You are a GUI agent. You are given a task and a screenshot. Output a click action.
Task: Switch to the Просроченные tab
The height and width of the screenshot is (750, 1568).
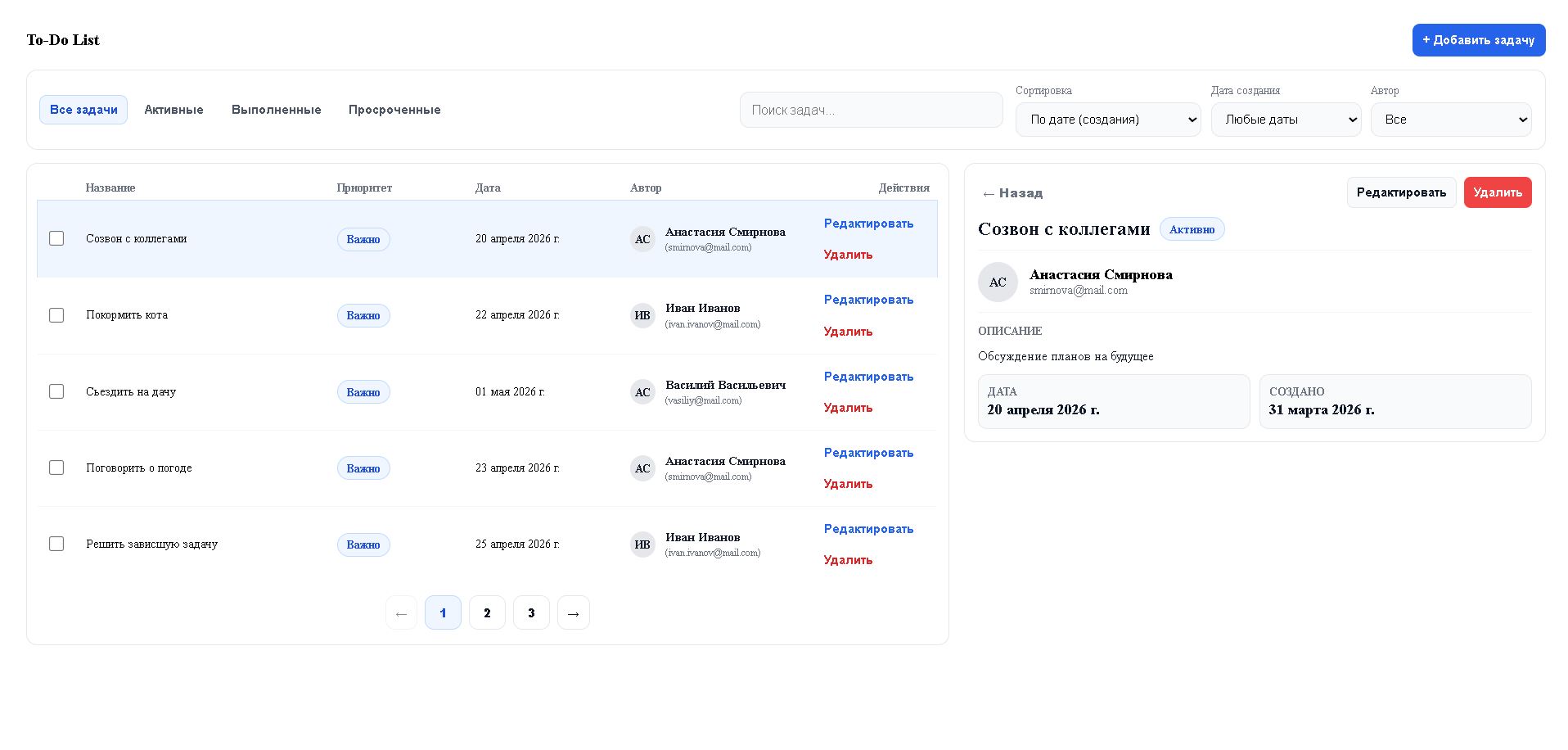(394, 110)
